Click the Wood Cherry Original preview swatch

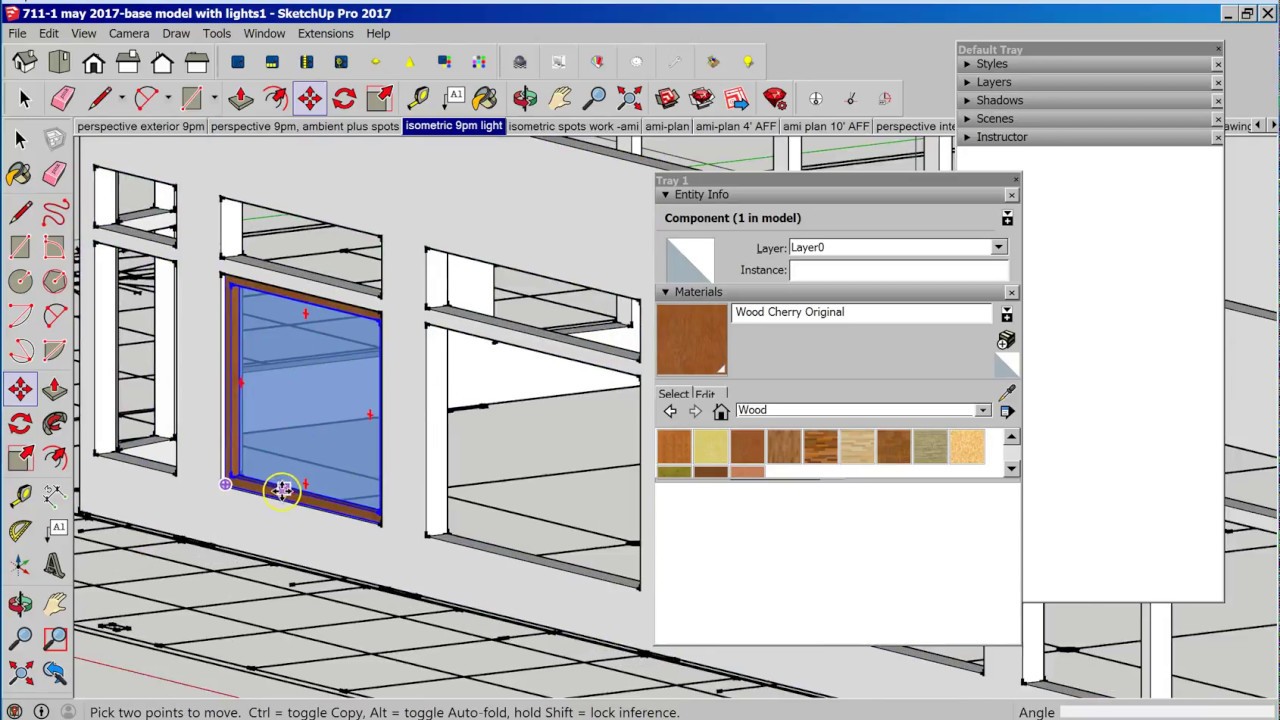[x=692, y=339]
